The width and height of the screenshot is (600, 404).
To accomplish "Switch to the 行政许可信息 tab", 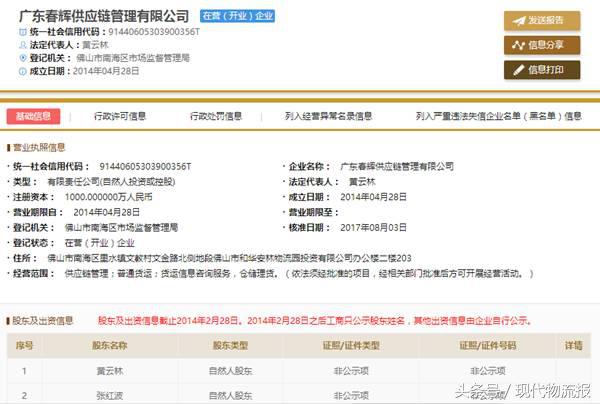I will (120, 116).
